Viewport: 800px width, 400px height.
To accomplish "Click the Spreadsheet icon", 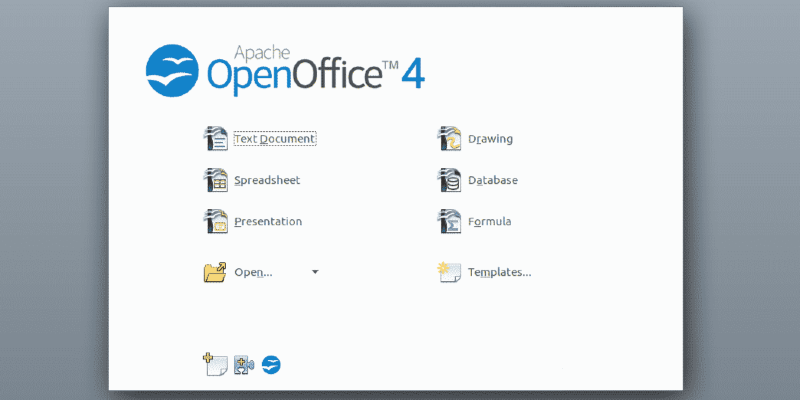I will [215, 180].
